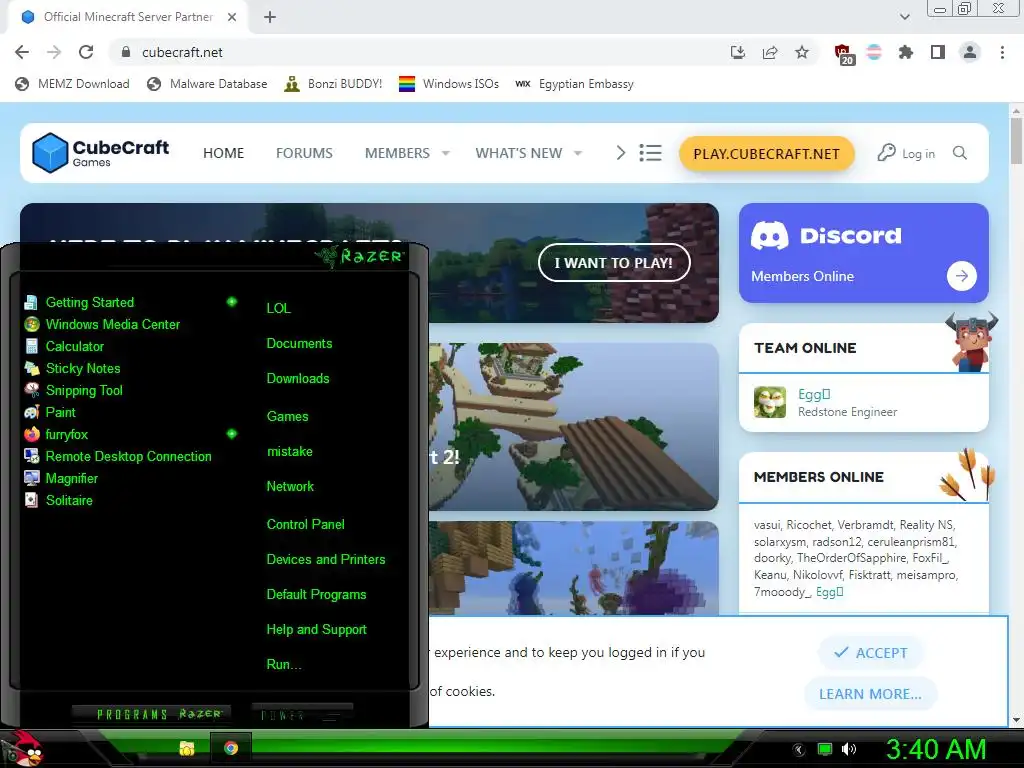The height and width of the screenshot is (768, 1024).
Task: Click Egg's avatar in Team Online
Action: tap(770, 402)
